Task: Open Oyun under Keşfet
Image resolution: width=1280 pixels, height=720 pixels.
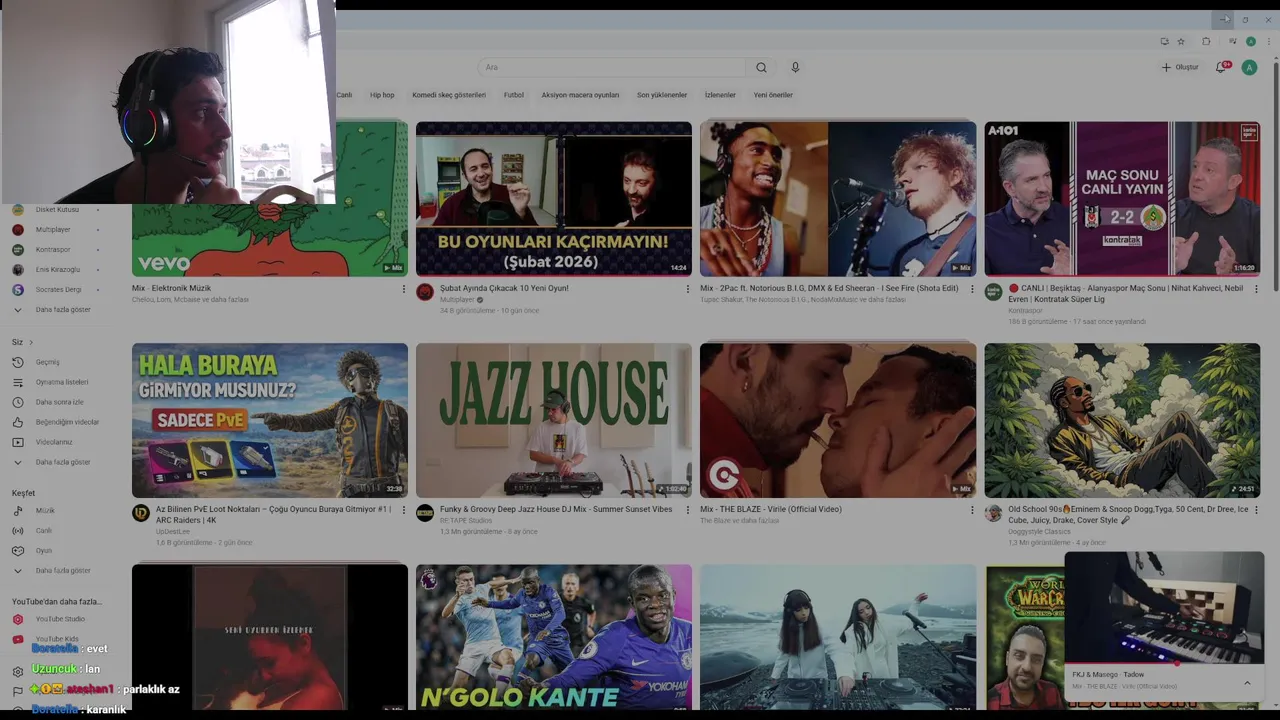Action: click(x=45, y=550)
